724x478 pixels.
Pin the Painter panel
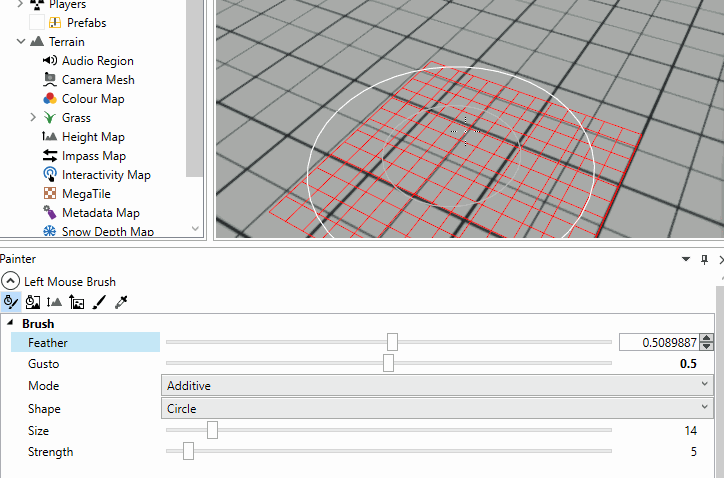point(704,260)
